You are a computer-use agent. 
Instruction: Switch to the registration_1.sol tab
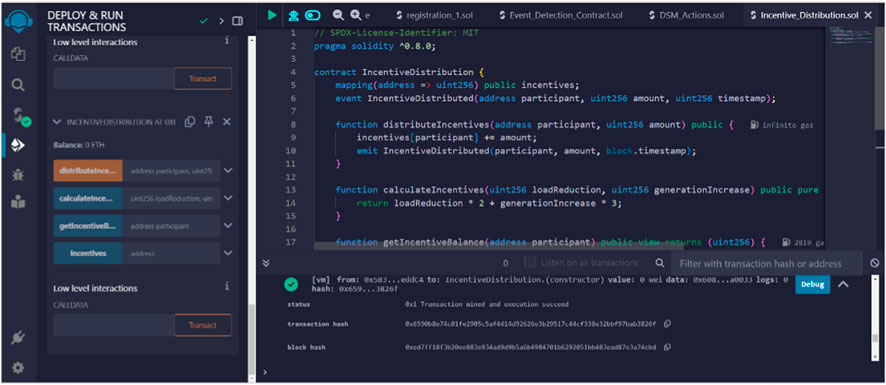pyautogui.click(x=435, y=16)
